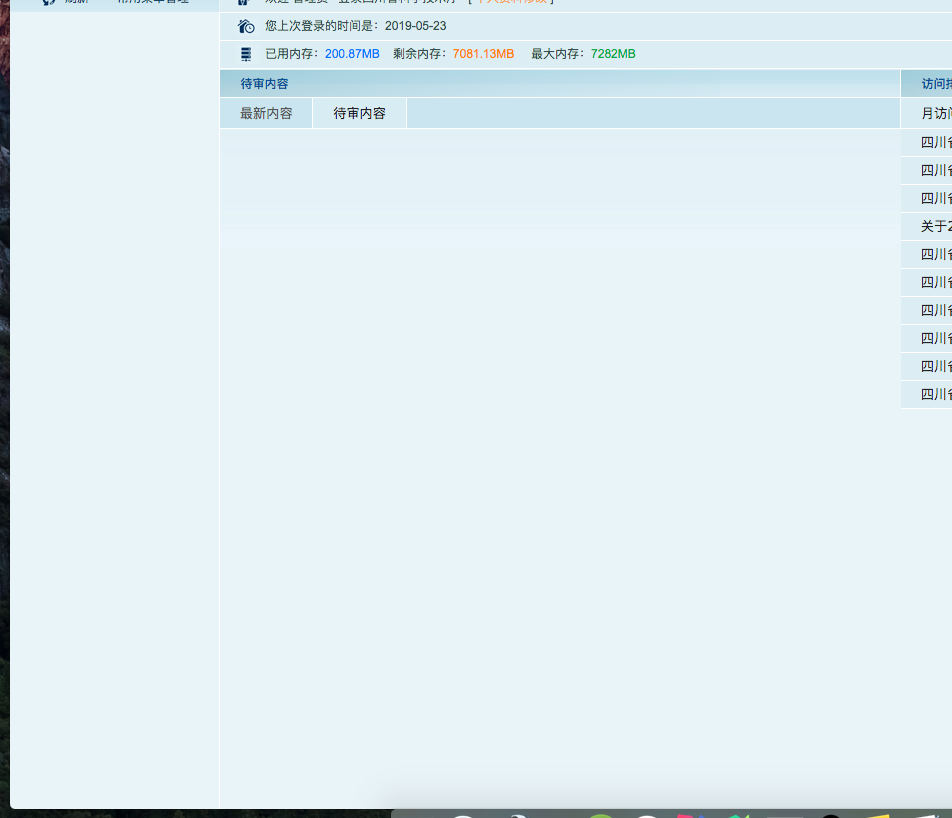This screenshot has width=952, height=818.
Task: Click the last-login clock house icon
Action: [x=246, y=26]
